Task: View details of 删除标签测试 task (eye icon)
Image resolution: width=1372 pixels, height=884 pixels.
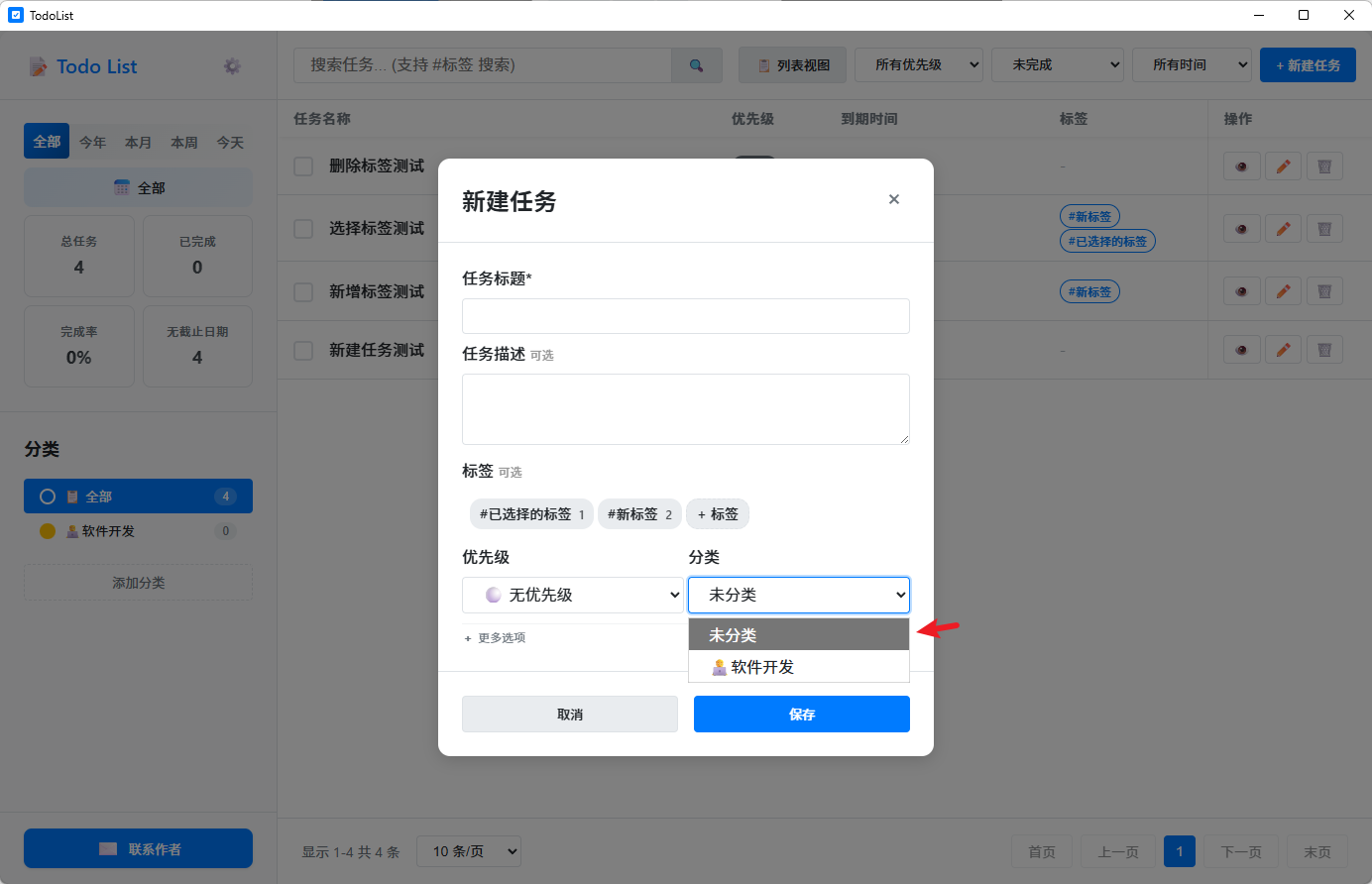Action: (x=1241, y=166)
